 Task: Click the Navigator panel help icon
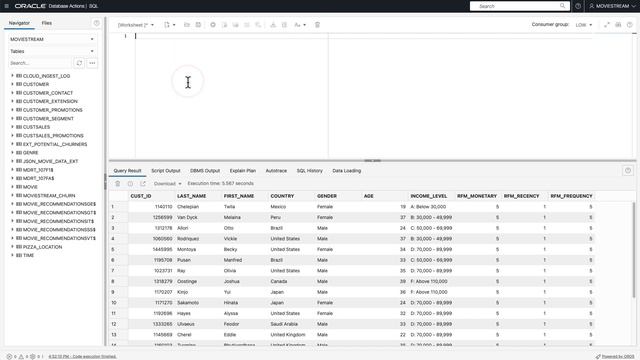tap(96, 23)
